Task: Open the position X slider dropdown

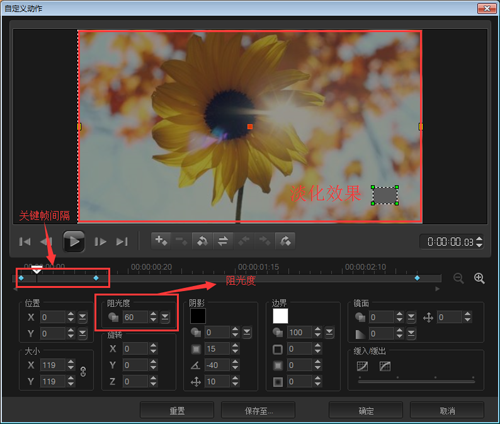Action: (82, 317)
